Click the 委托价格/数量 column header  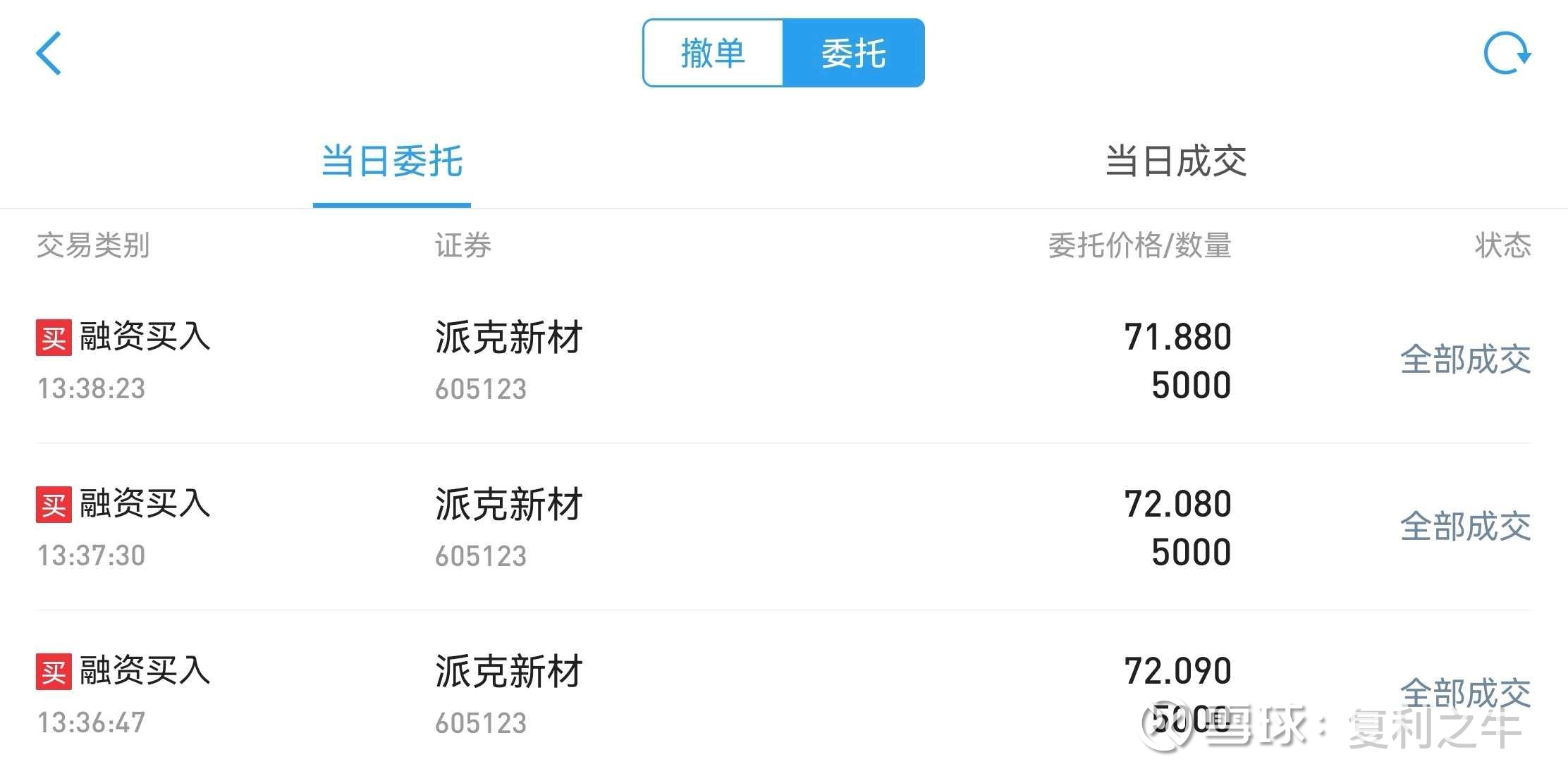pyautogui.click(x=1139, y=246)
